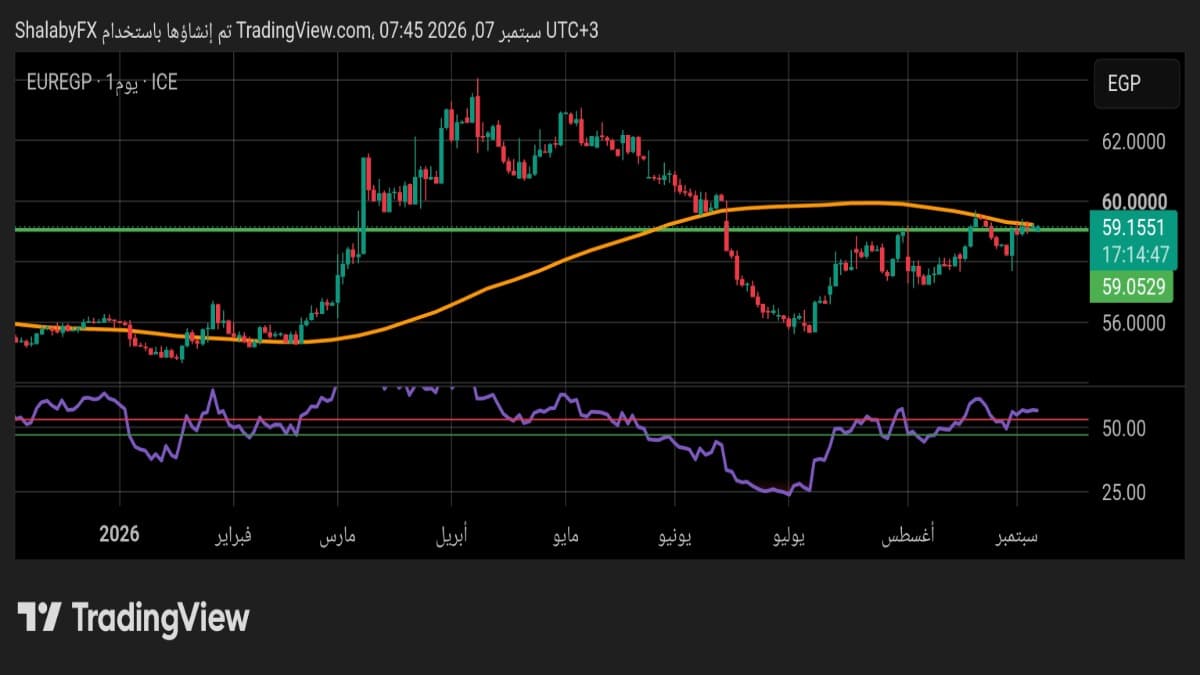Click the "ShalabyFX" author name
This screenshot has height=675, width=1200.
coord(54,31)
